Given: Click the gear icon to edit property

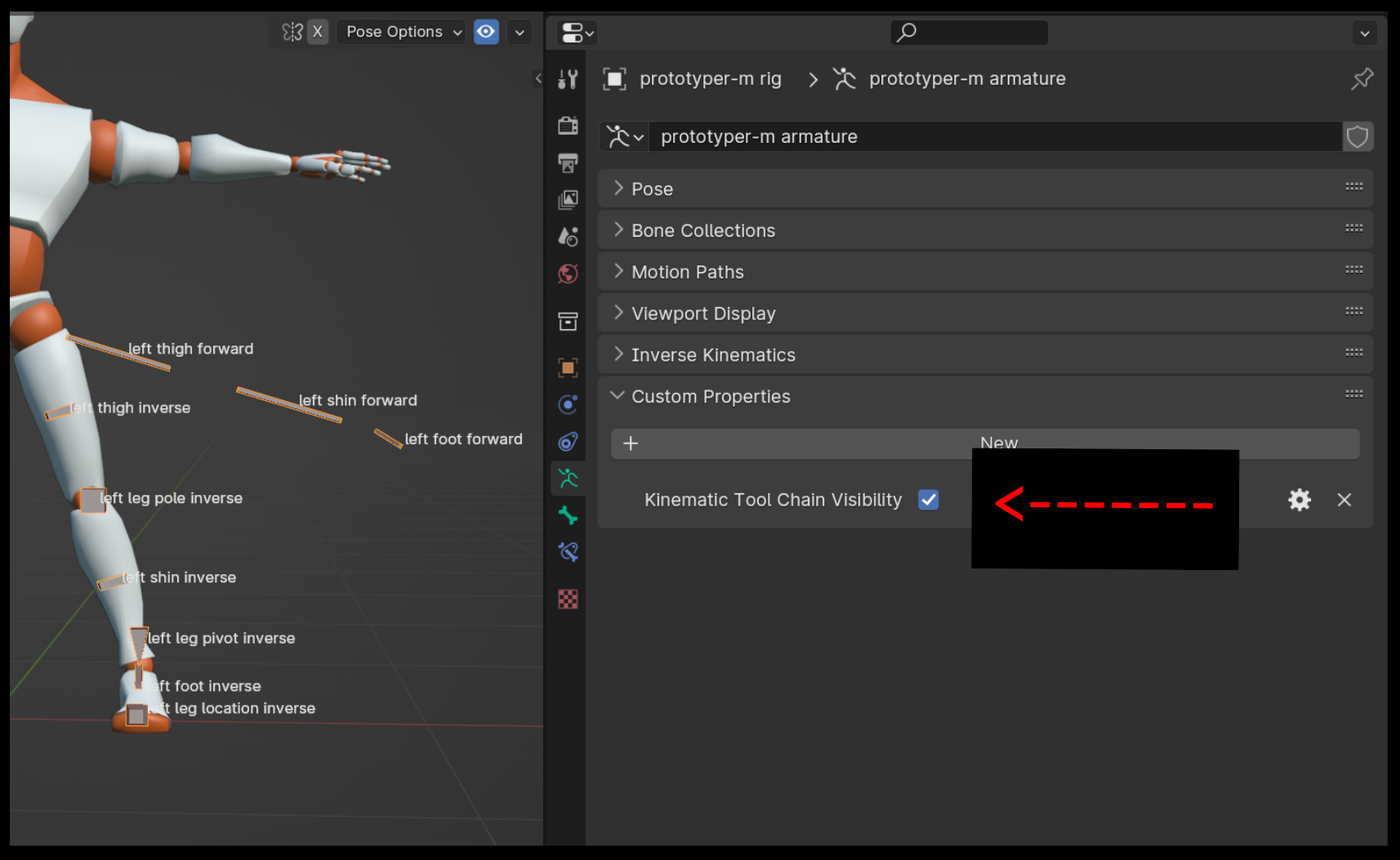Looking at the screenshot, I should pyautogui.click(x=1299, y=500).
